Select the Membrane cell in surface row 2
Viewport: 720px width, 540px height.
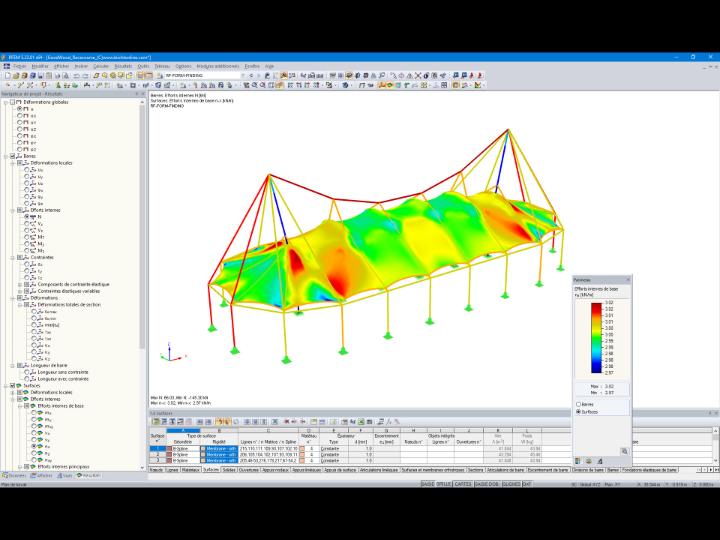(219, 455)
